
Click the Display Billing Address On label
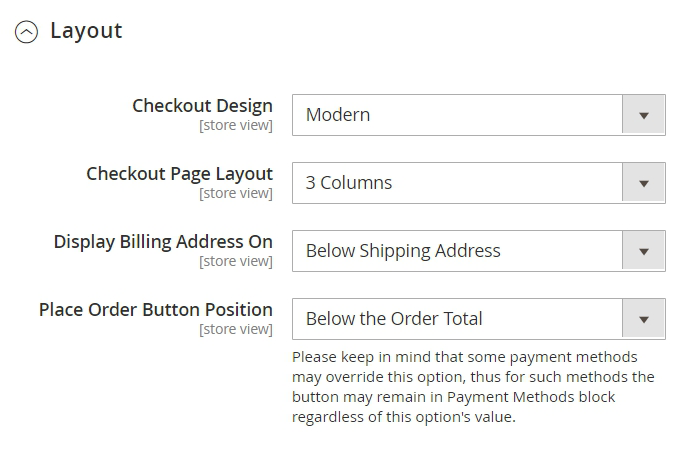(x=163, y=241)
